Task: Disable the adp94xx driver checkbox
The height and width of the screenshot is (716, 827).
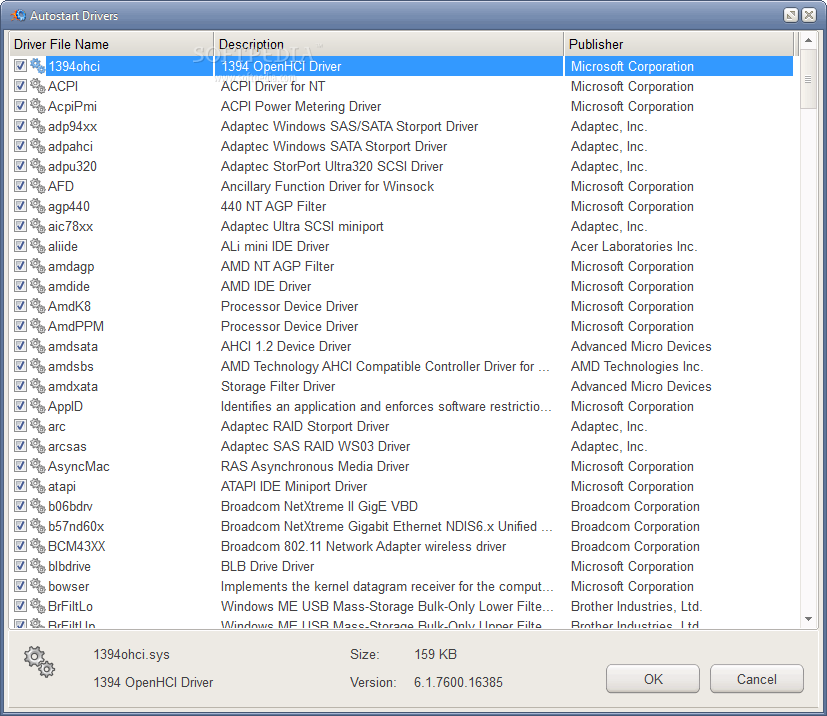Action: click(x=20, y=126)
